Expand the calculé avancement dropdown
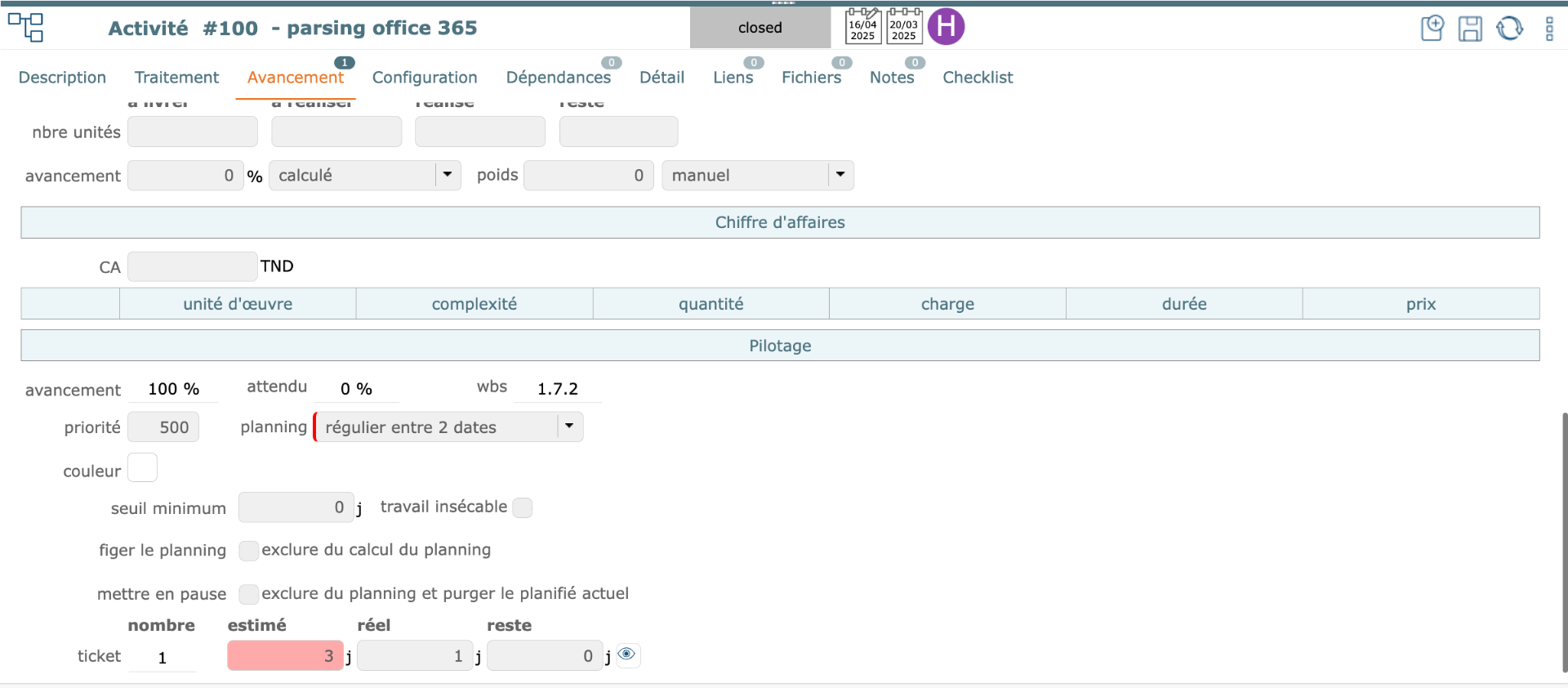 447,175
